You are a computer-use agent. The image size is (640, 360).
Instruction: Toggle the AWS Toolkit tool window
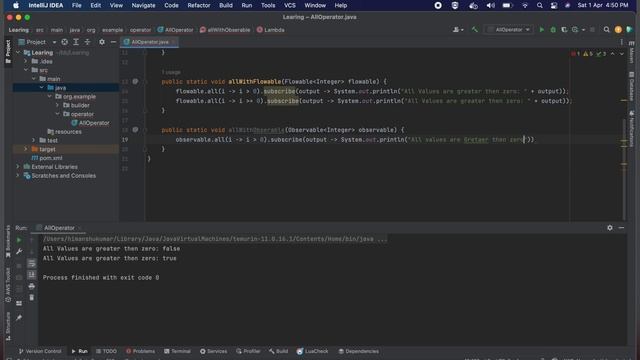point(8,284)
